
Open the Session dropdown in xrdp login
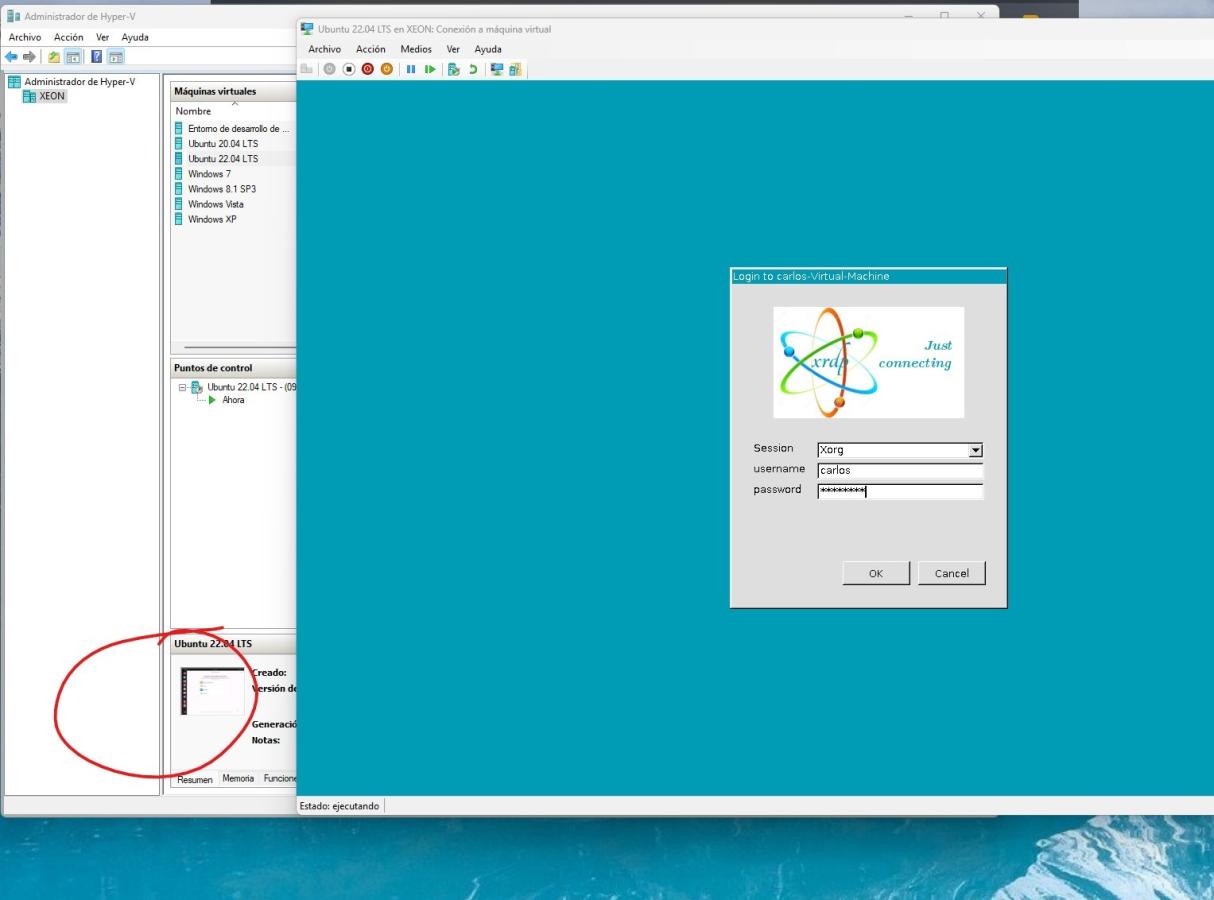coord(976,450)
